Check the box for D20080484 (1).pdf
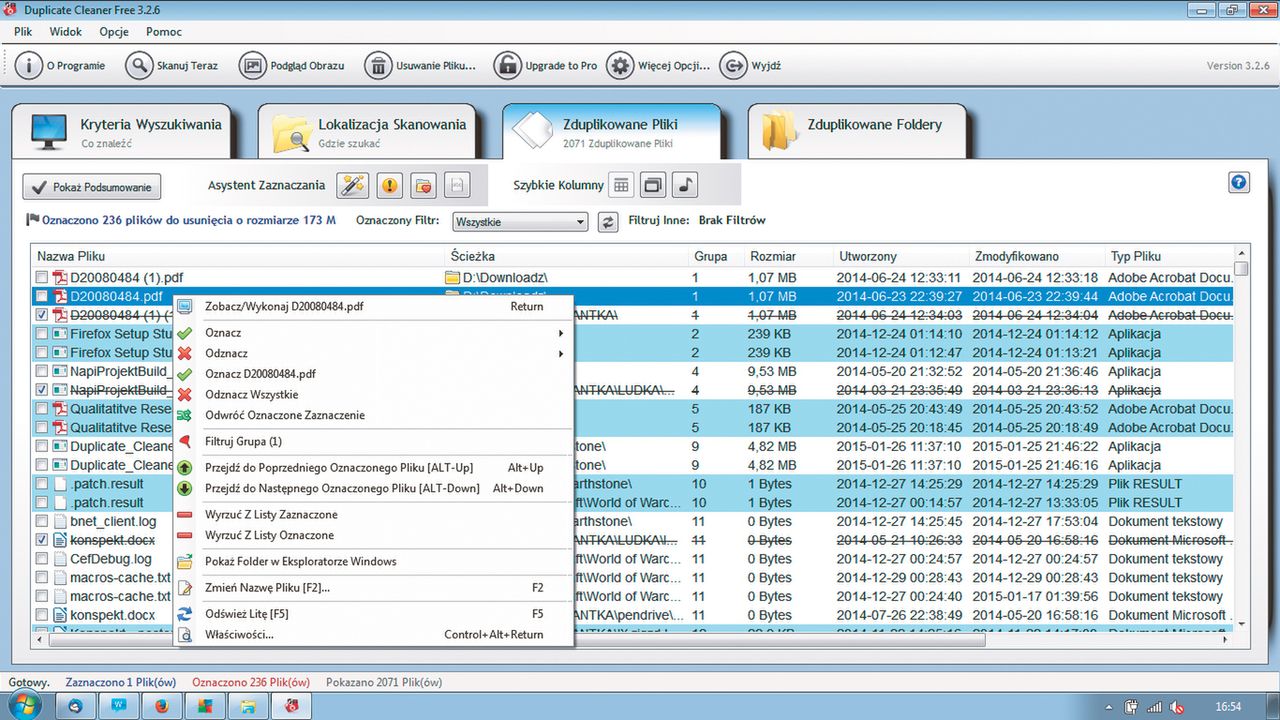The width and height of the screenshot is (1280, 720). point(42,278)
